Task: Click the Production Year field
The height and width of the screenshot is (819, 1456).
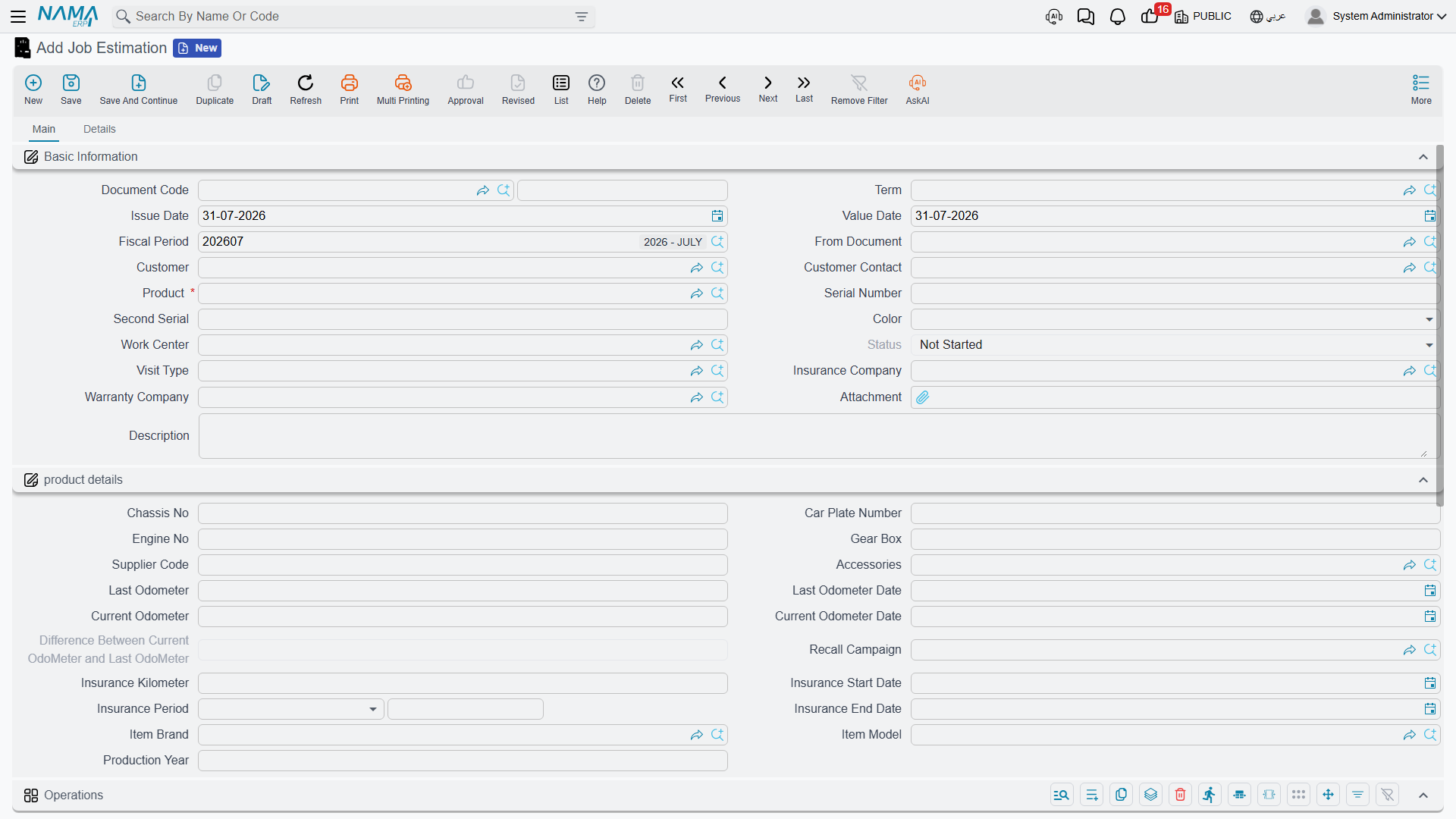Action: (463, 761)
